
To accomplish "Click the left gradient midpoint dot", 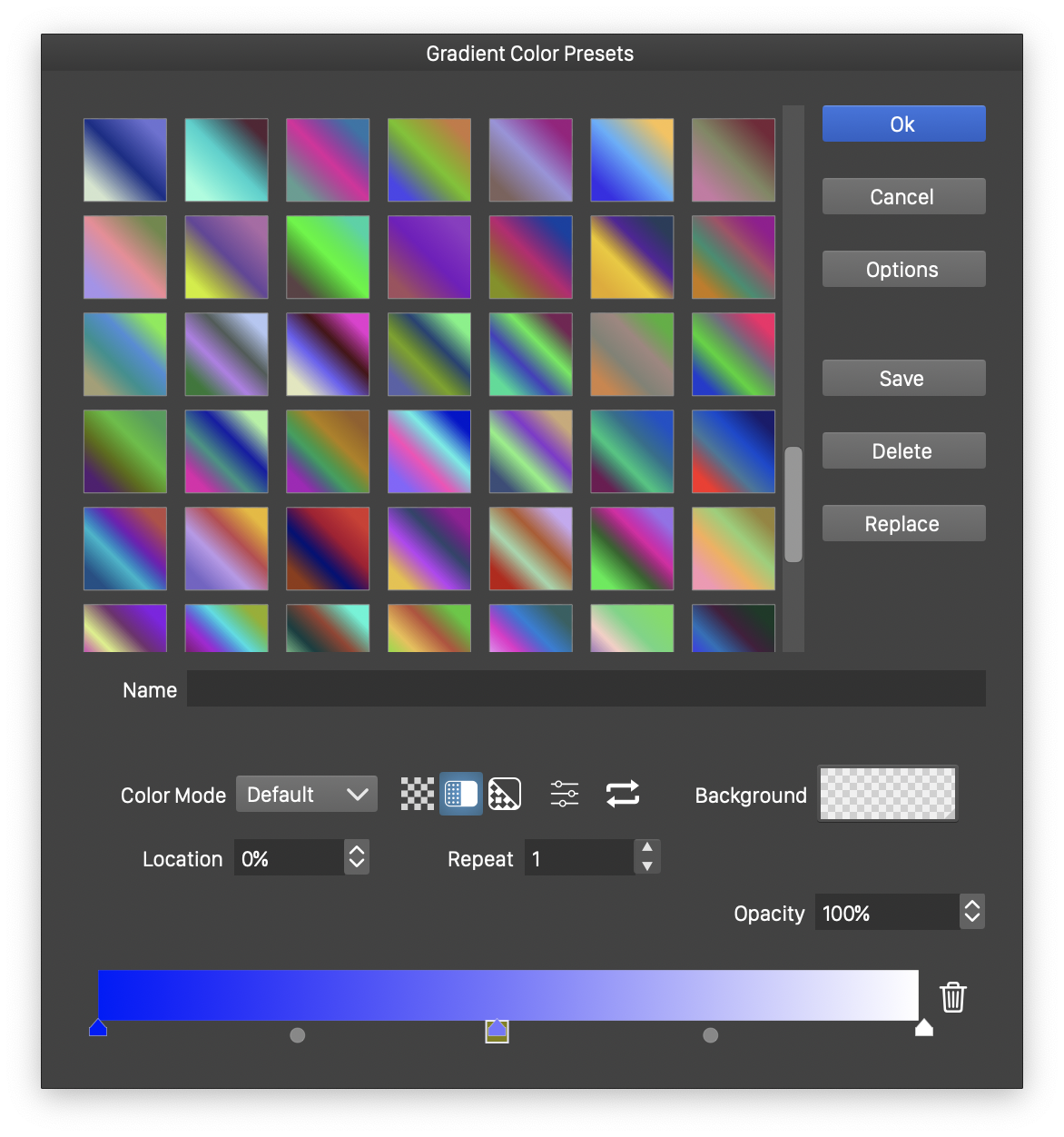I will tap(297, 1035).
